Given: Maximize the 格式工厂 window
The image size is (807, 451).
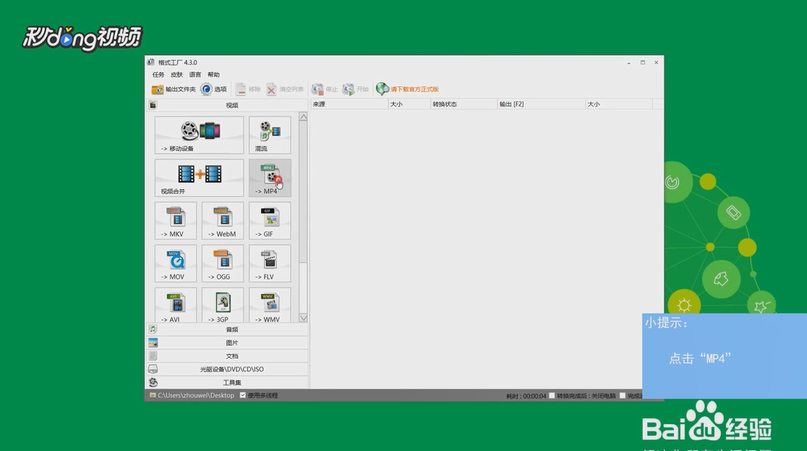Looking at the screenshot, I should click(642, 62).
